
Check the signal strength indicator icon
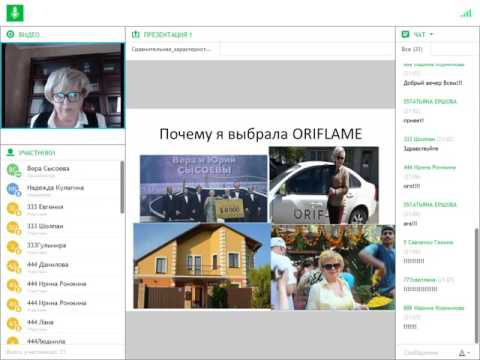(x=466, y=14)
